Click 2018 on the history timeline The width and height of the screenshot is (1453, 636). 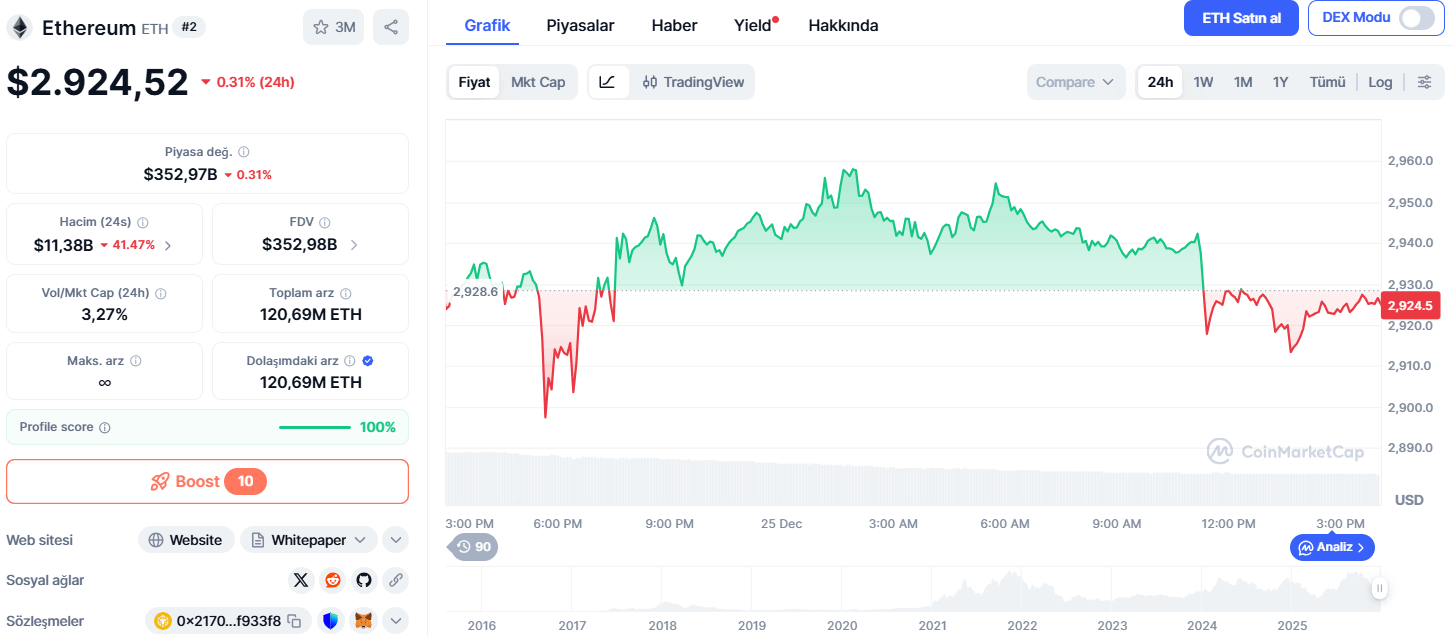(662, 625)
